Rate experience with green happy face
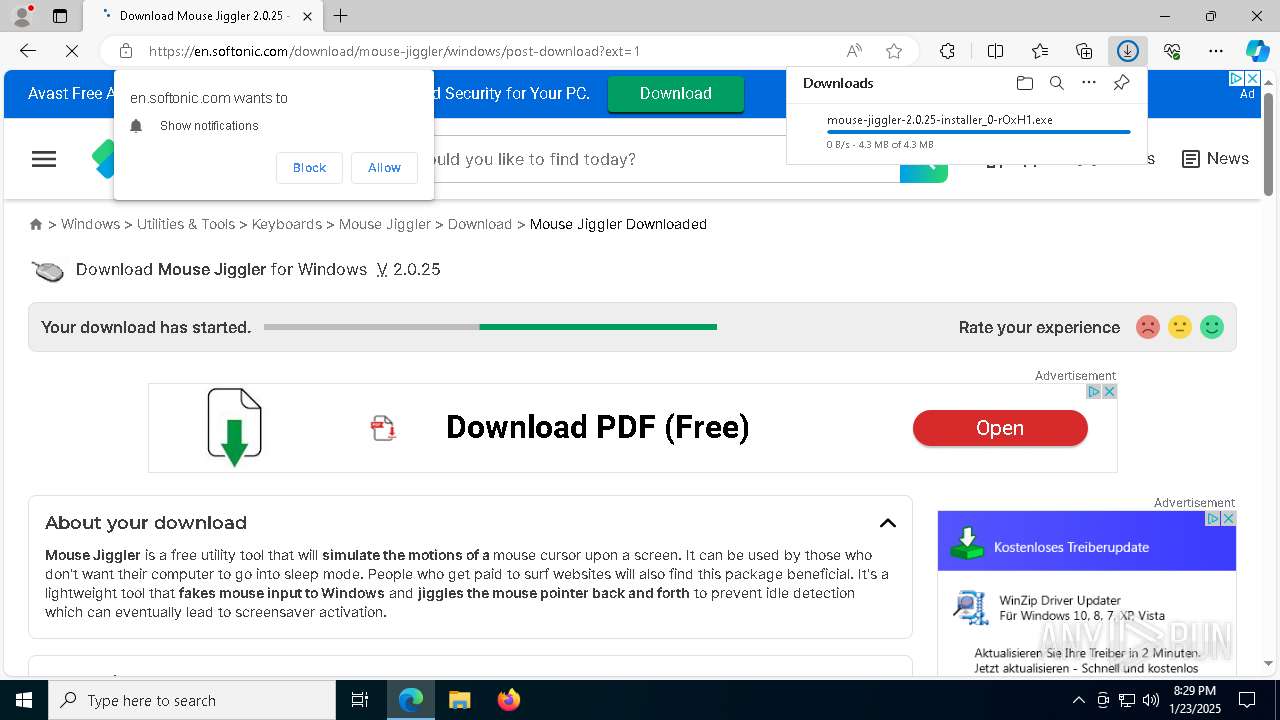The image size is (1280, 720). (1212, 327)
